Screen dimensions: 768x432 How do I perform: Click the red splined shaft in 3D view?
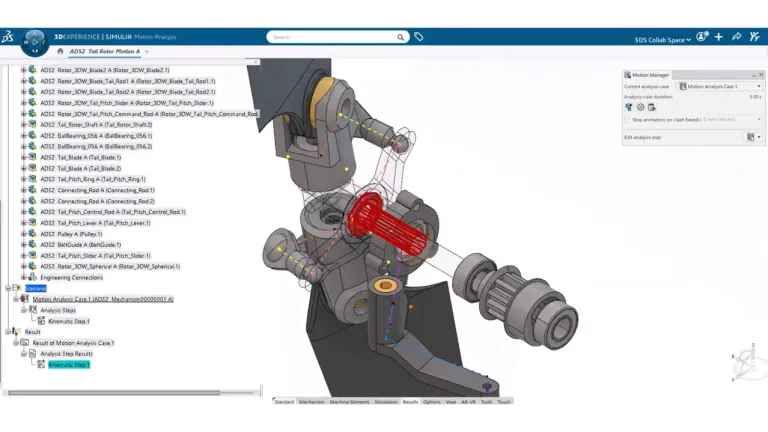pyautogui.click(x=387, y=223)
